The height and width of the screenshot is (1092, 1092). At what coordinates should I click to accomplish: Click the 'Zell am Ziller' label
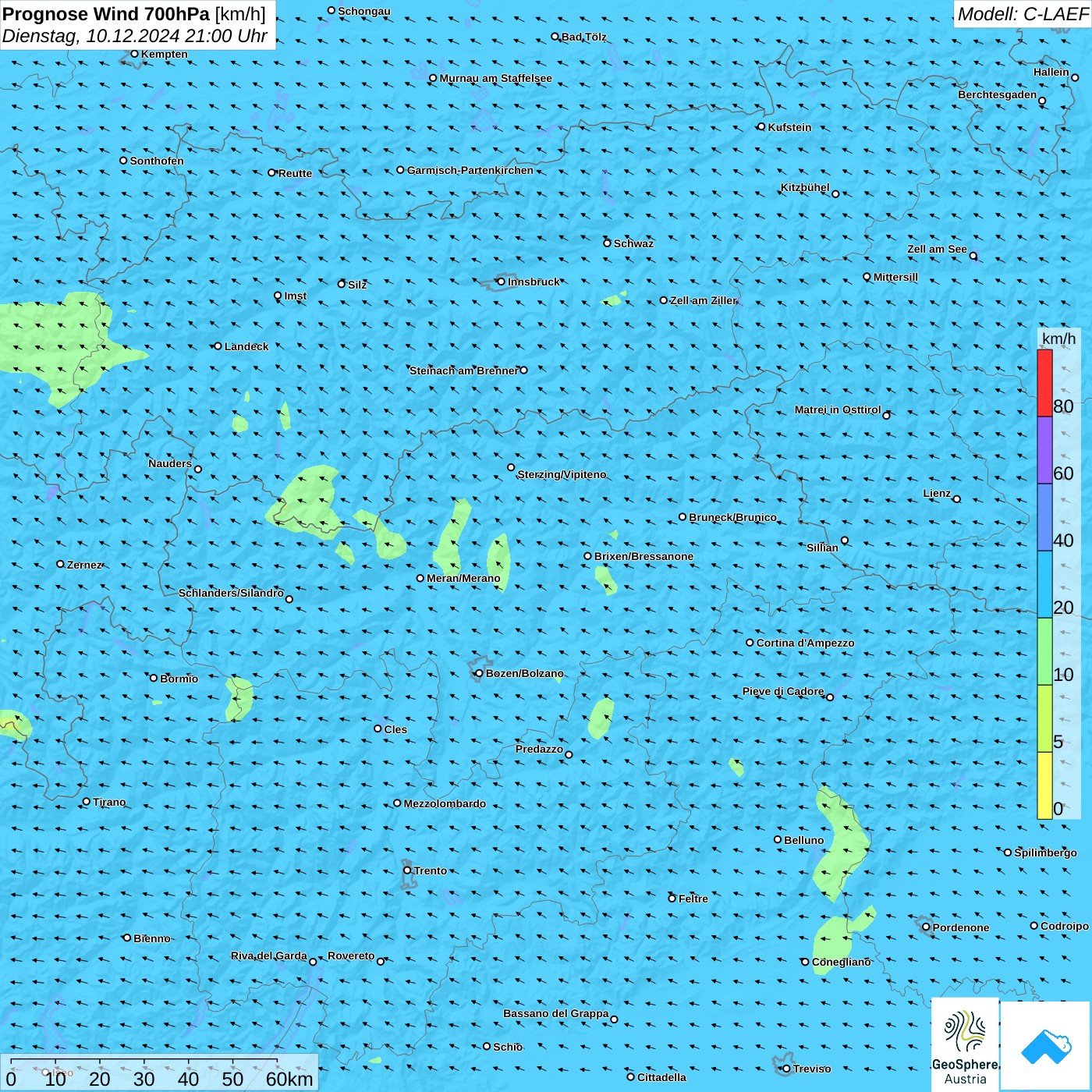click(703, 300)
